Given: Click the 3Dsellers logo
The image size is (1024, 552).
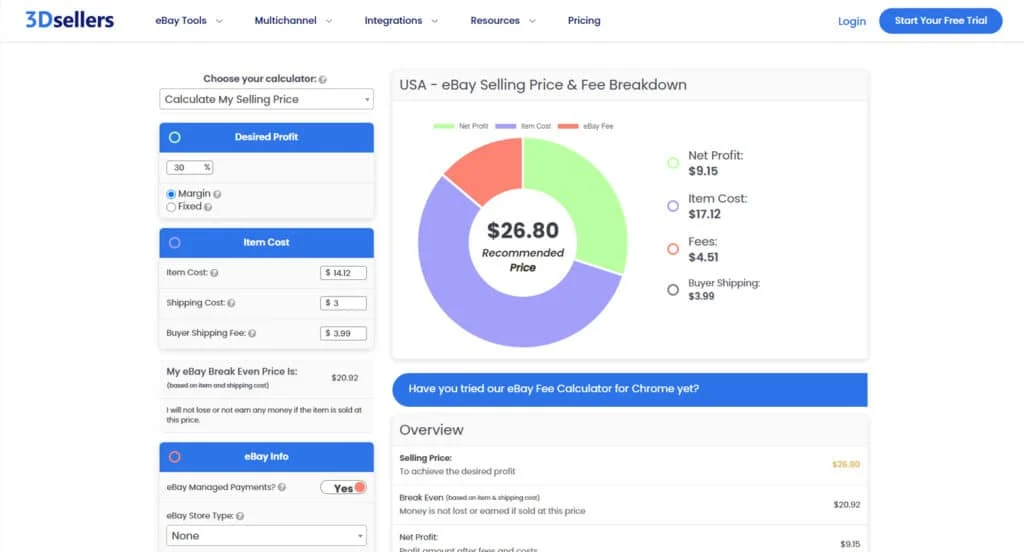Looking at the screenshot, I should pos(69,20).
